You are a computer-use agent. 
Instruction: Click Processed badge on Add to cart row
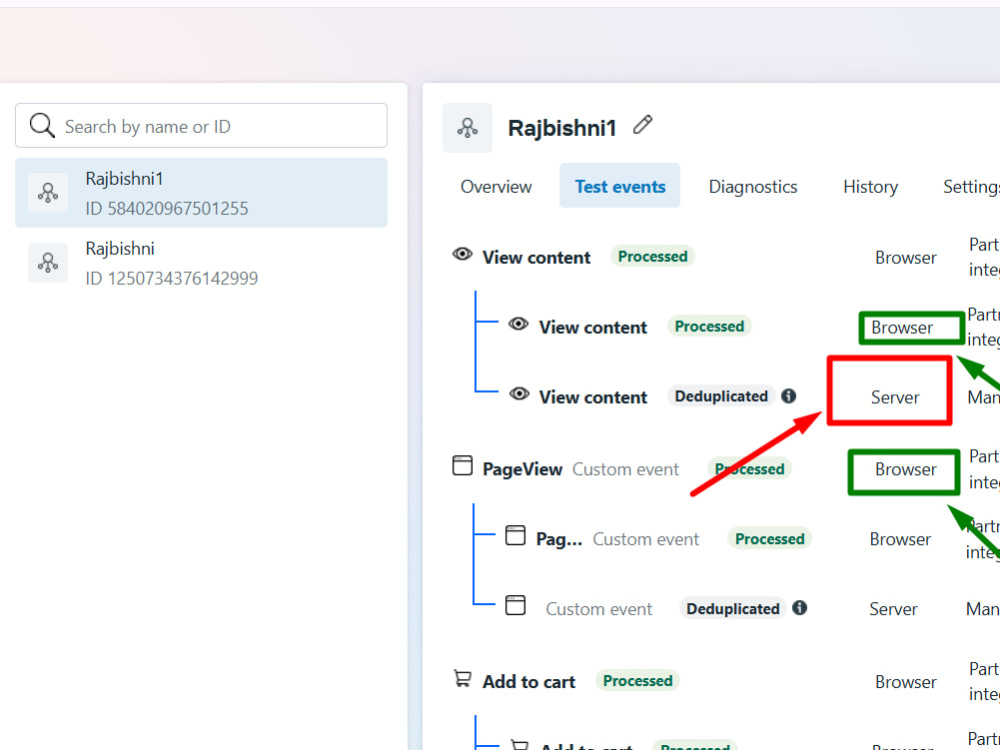[x=638, y=680]
